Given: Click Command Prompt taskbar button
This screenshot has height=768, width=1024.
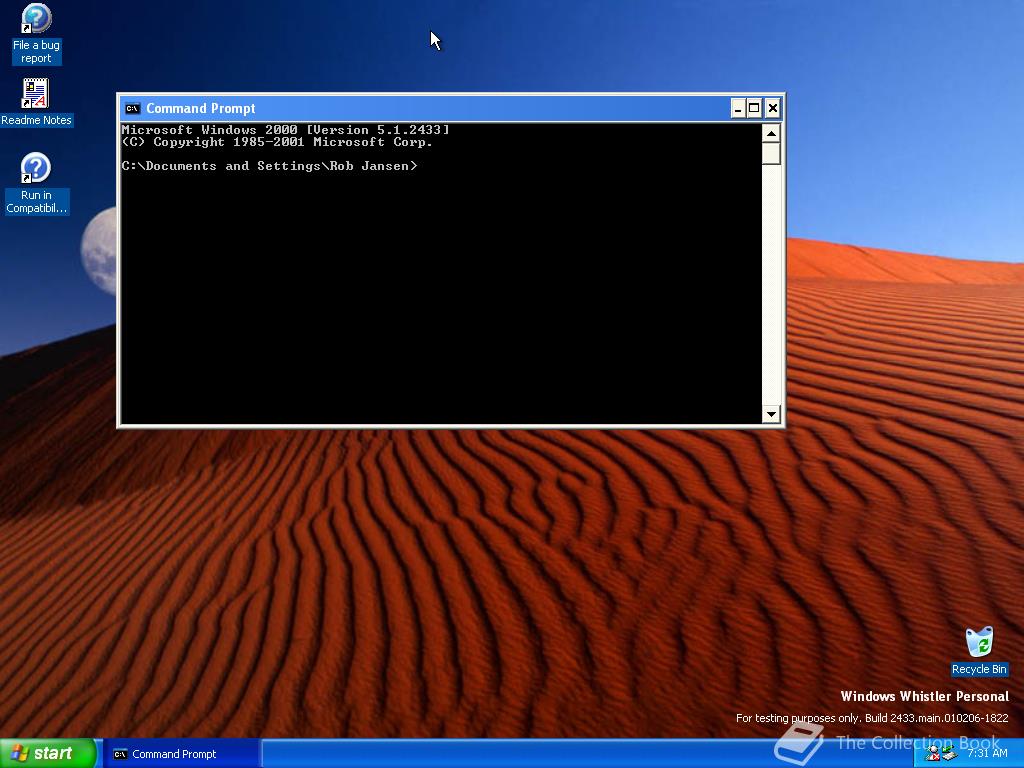Looking at the screenshot, I should pyautogui.click(x=181, y=754).
